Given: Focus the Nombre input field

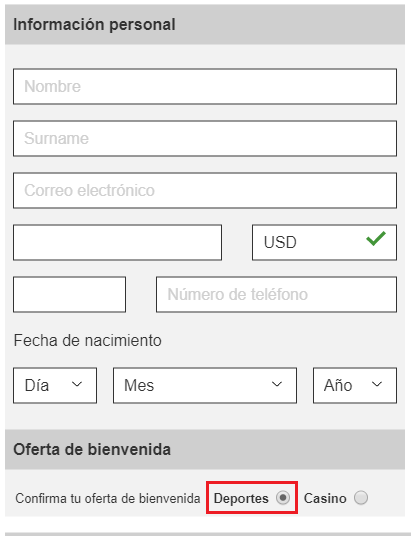Looking at the screenshot, I should 205,86.
